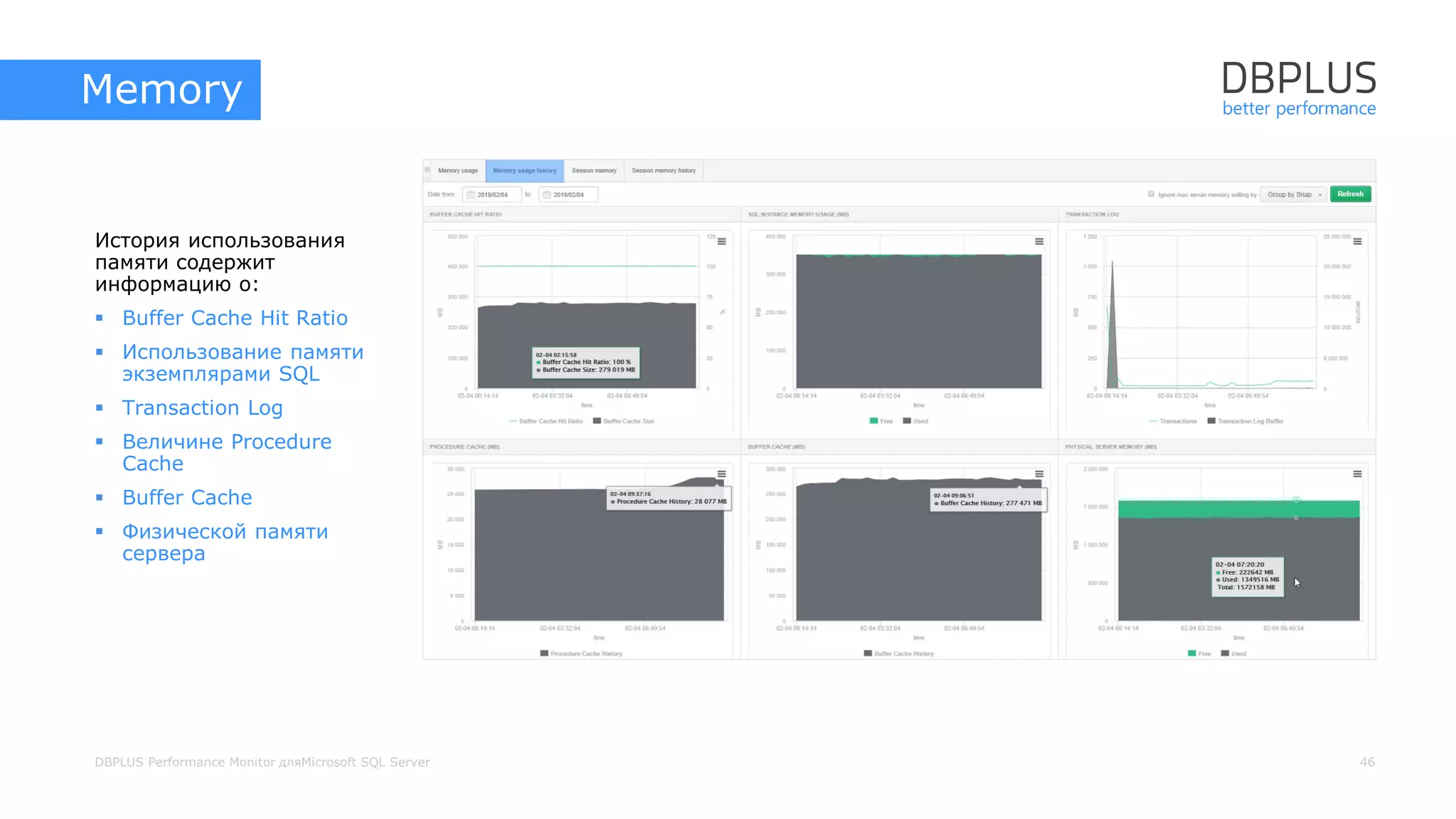The width and height of the screenshot is (1456, 819).
Task: Click the Total: 1572158 MB tooltip value
Action: [1246, 587]
